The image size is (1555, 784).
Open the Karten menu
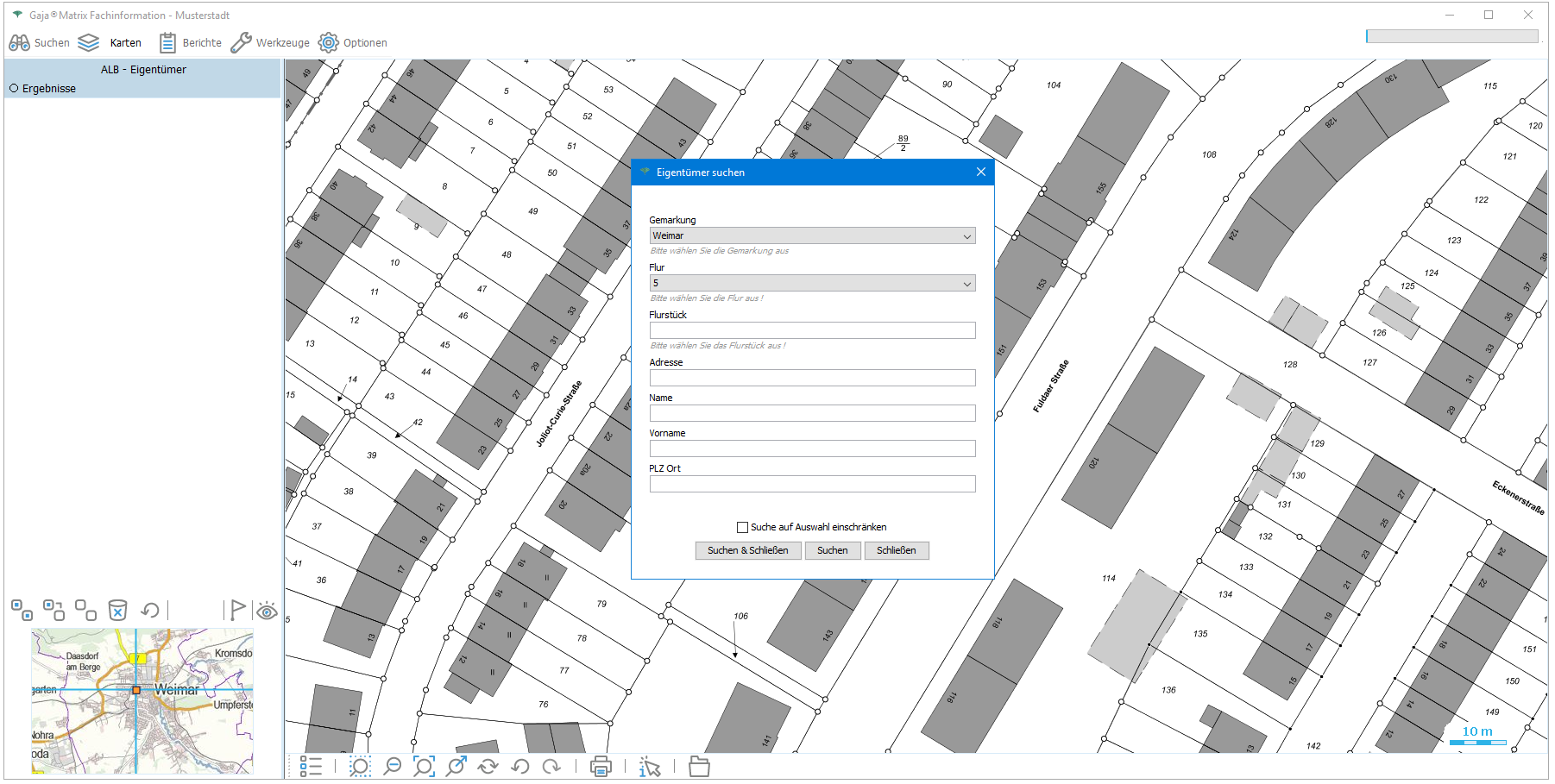(x=110, y=42)
